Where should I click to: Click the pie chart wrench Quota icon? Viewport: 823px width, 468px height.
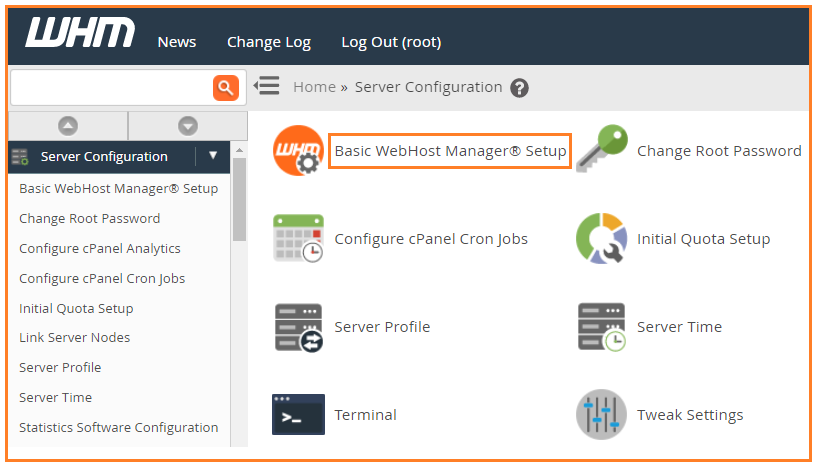(x=602, y=238)
